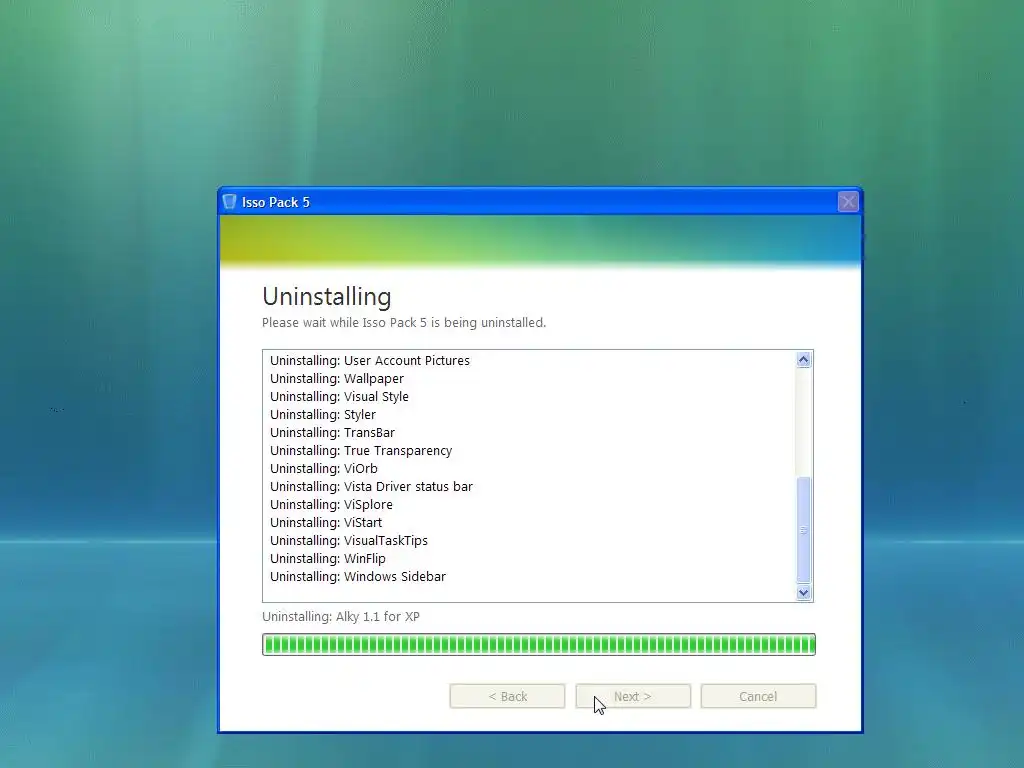1024x768 pixels.
Task: Select the 'Vista Driver status bar' line
Action: click(371, 487)
